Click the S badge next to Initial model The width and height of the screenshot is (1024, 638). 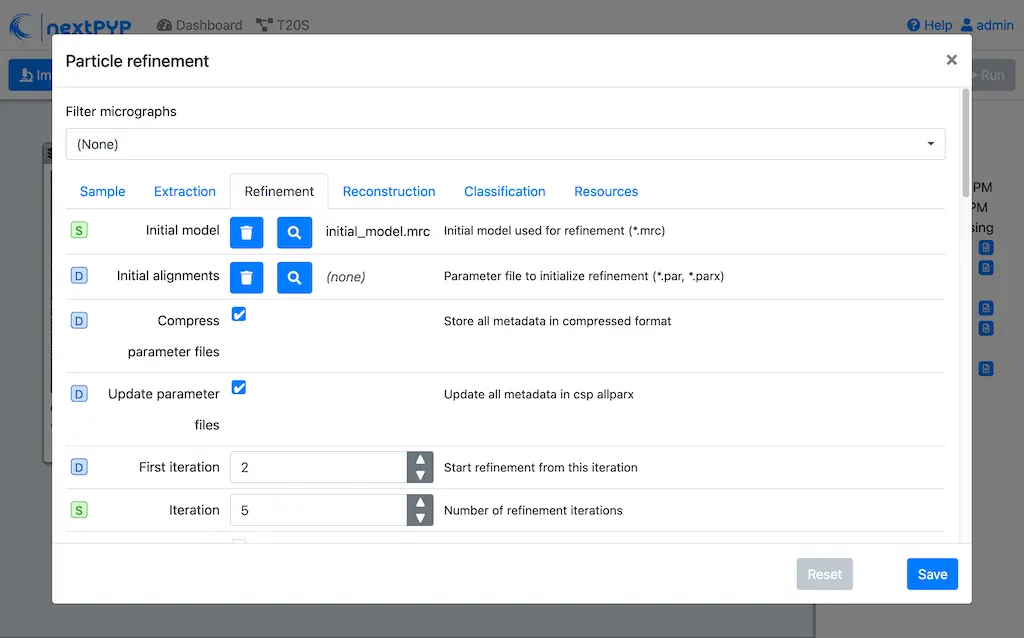point(79,231)
